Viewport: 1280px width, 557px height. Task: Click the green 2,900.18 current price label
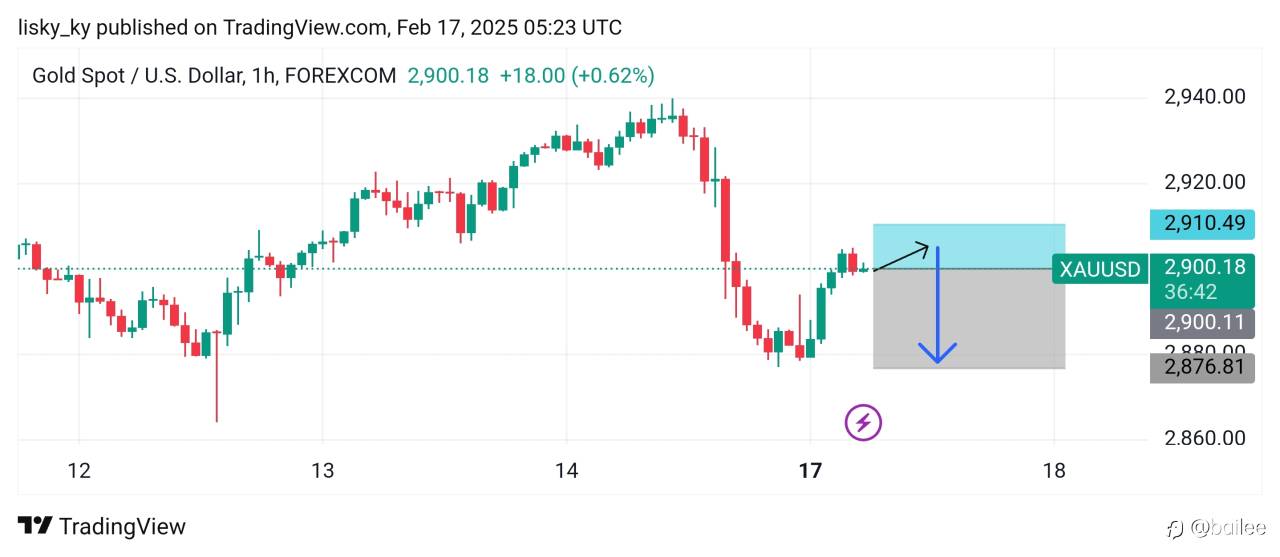point(1204,267)
